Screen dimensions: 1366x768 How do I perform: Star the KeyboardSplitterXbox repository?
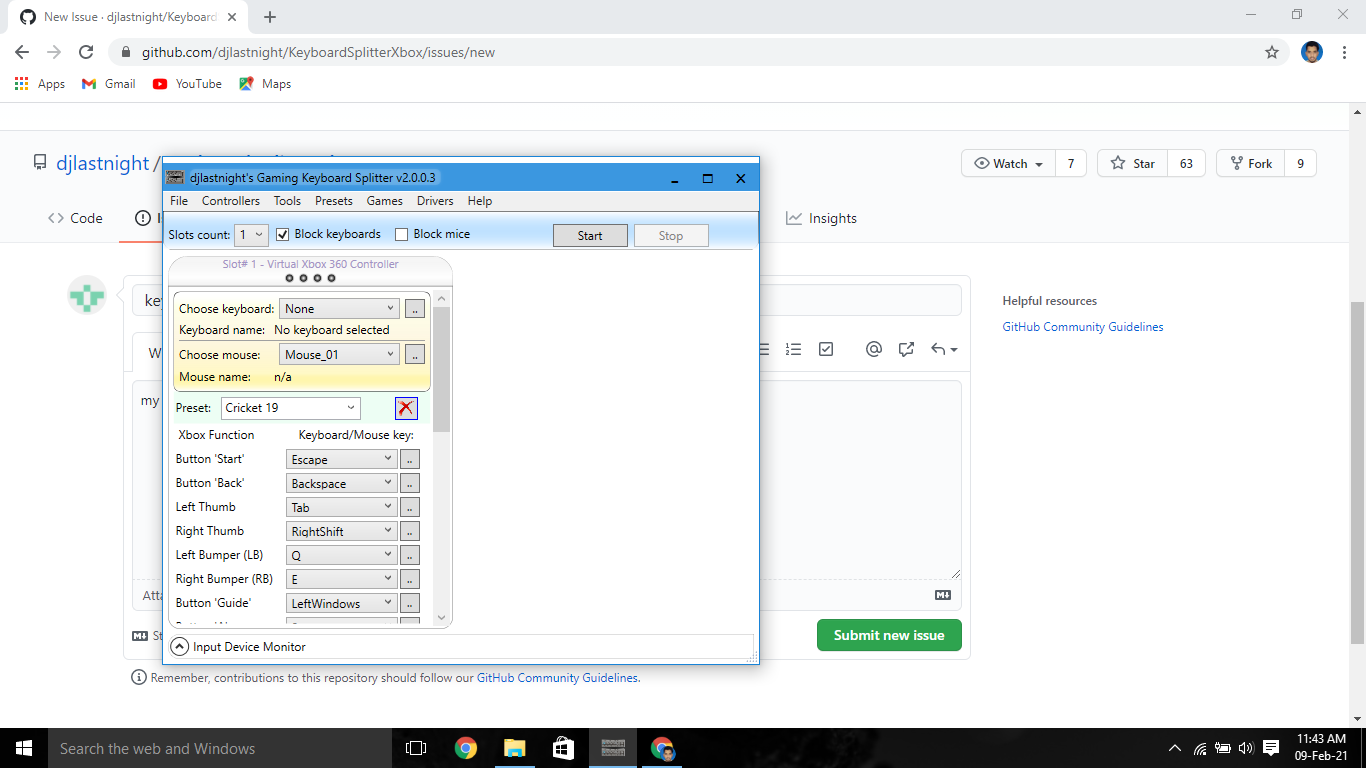pyautogui.click(x=1131, y=162)
